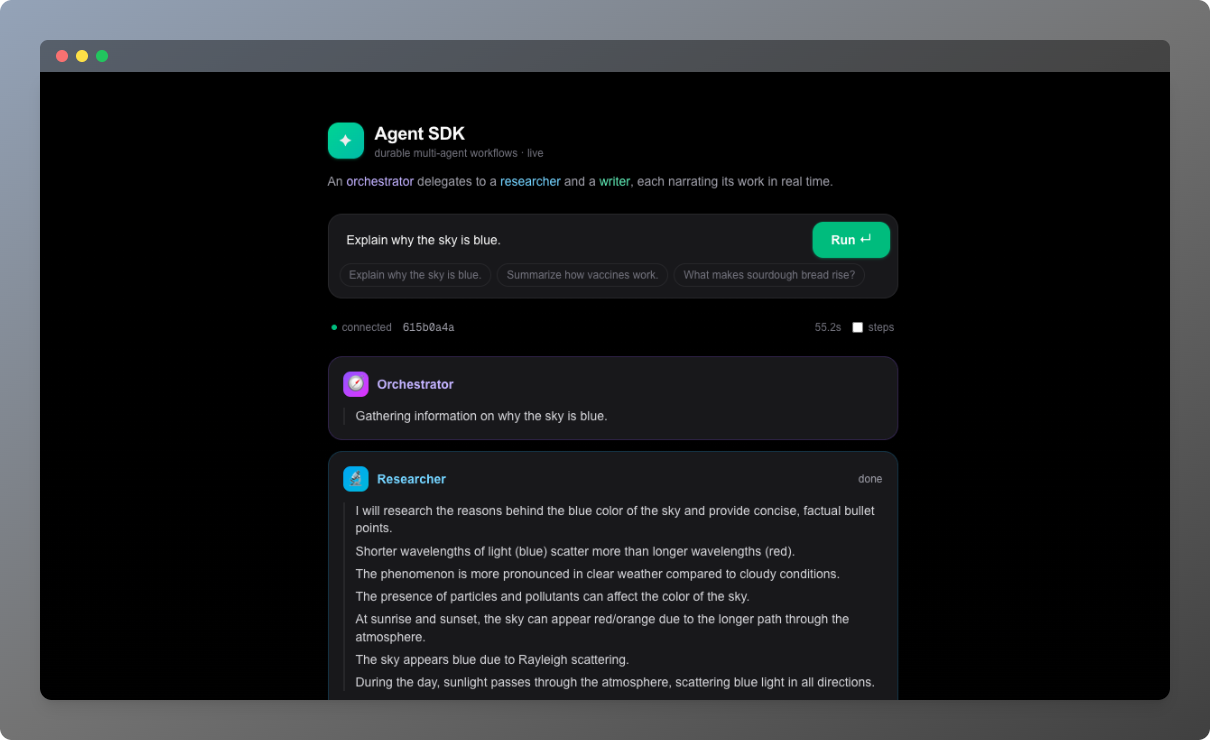The image size is (1210, 740).
Task: Click the researcher highlighted word in description
Action: [530, 181]
